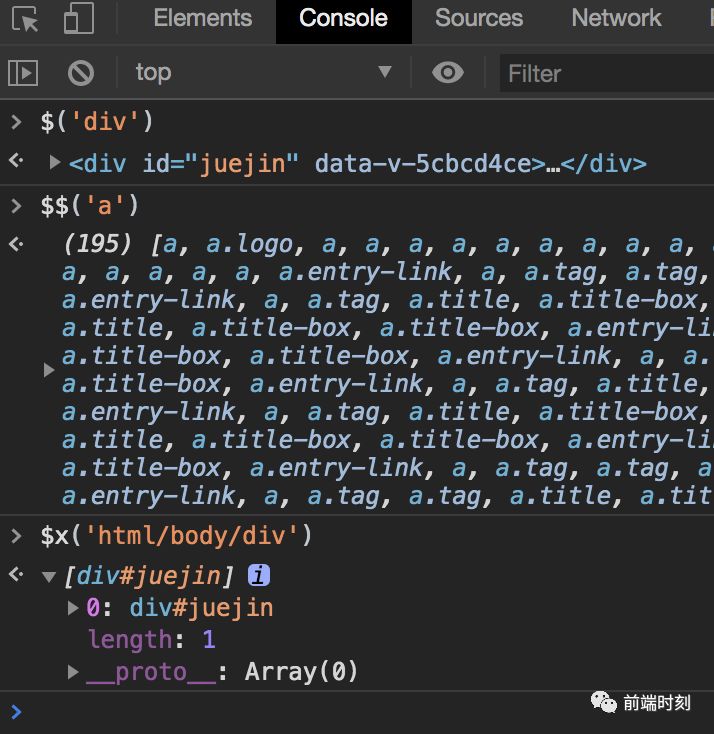Clear console with the ban icon
This screenshot has width=714, height=734.
tap(81, 73)
